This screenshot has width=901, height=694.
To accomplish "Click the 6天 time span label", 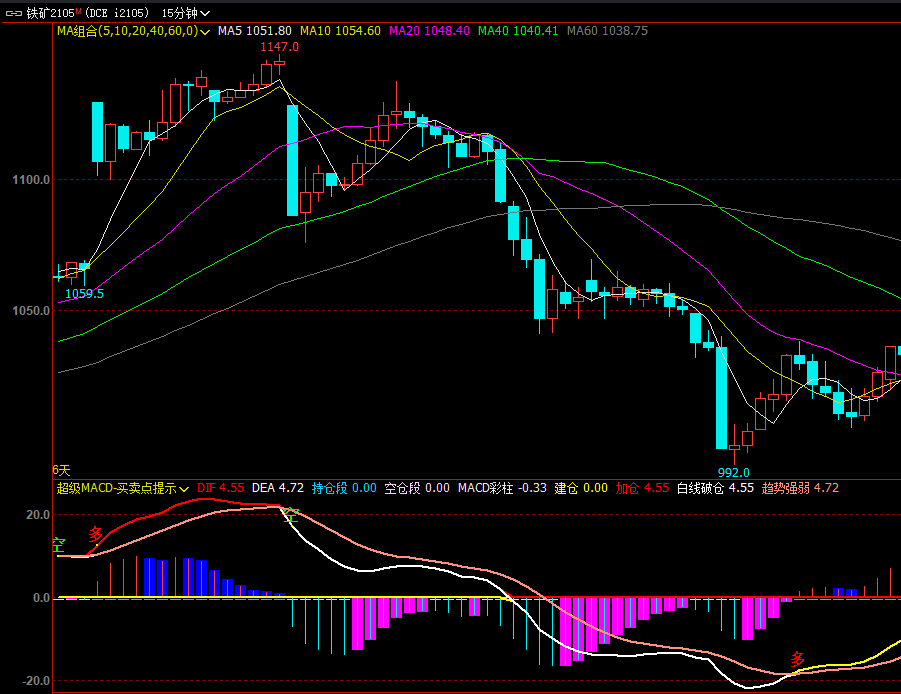I will click(x=61, y=471).
